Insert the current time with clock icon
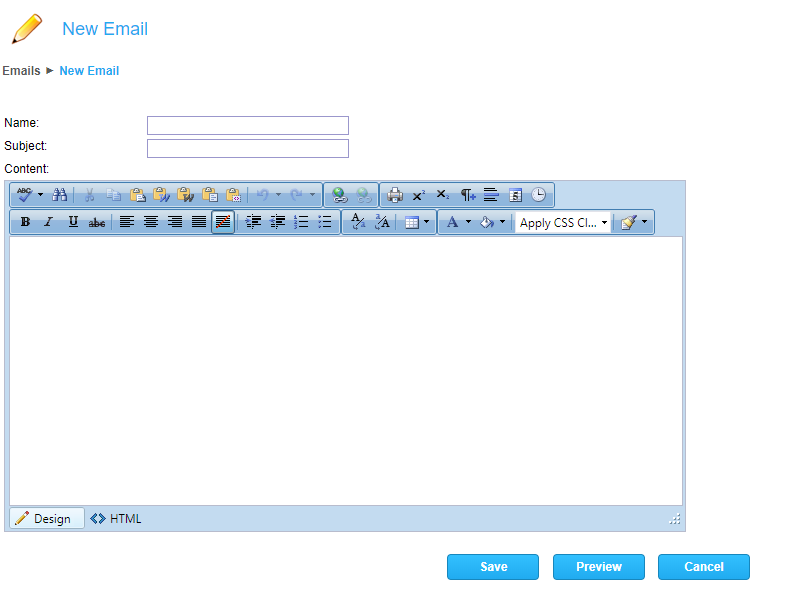Viewport: 808px width, 613px height. [539, 195]
